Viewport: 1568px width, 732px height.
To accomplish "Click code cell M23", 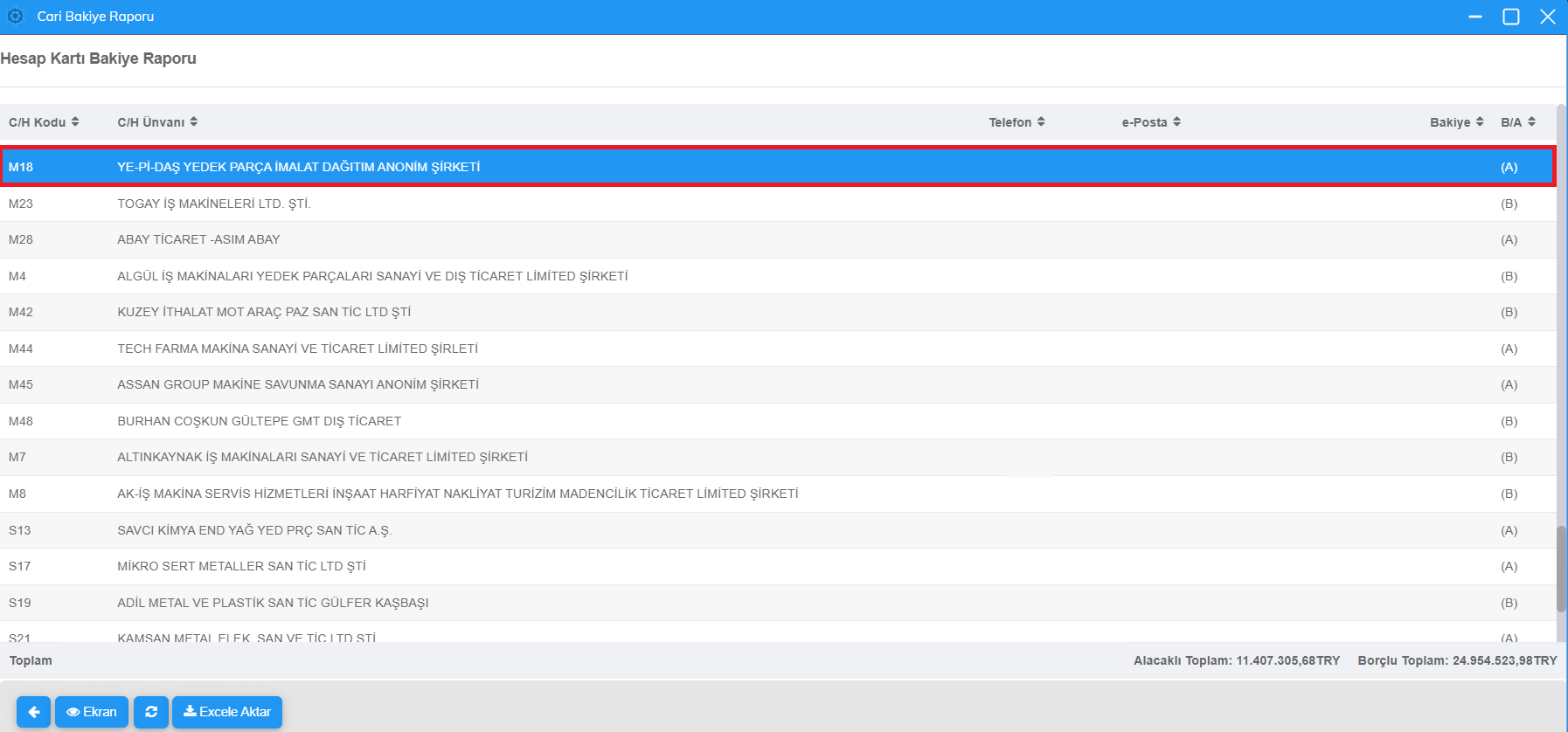I will [x=21, y=204].
